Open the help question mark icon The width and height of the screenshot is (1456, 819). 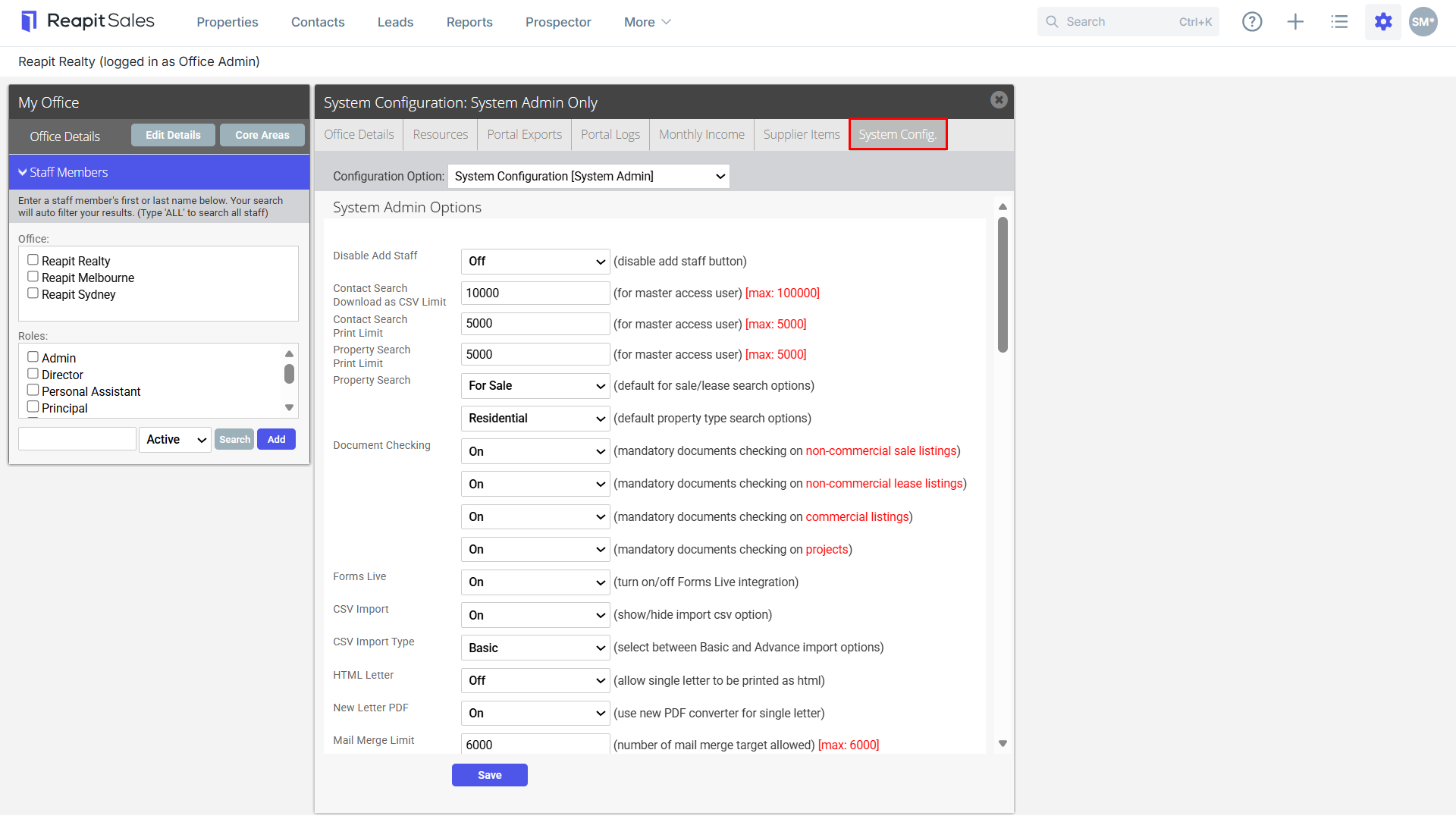(1252, 22)
